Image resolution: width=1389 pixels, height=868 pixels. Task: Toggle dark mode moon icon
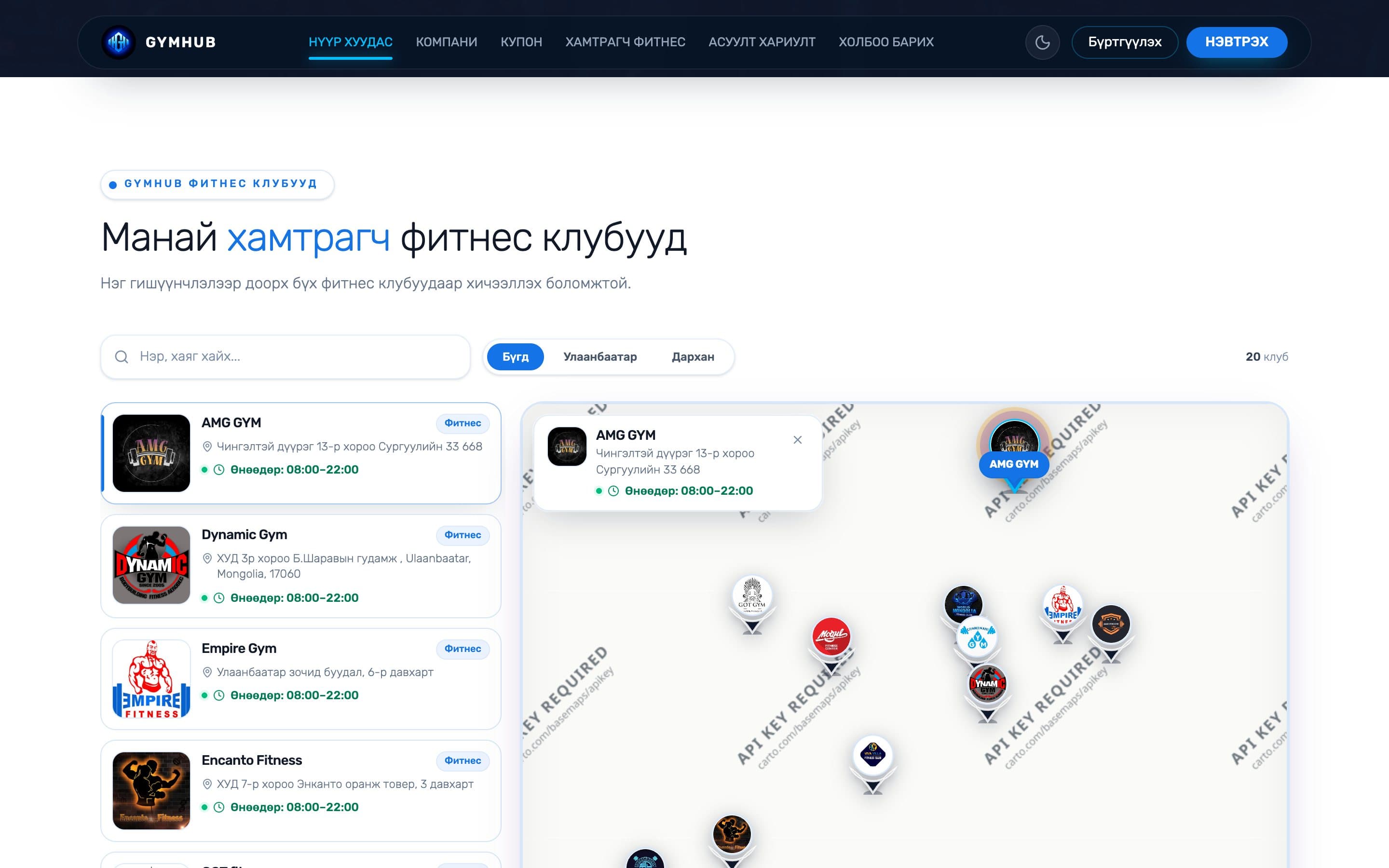1042,42
